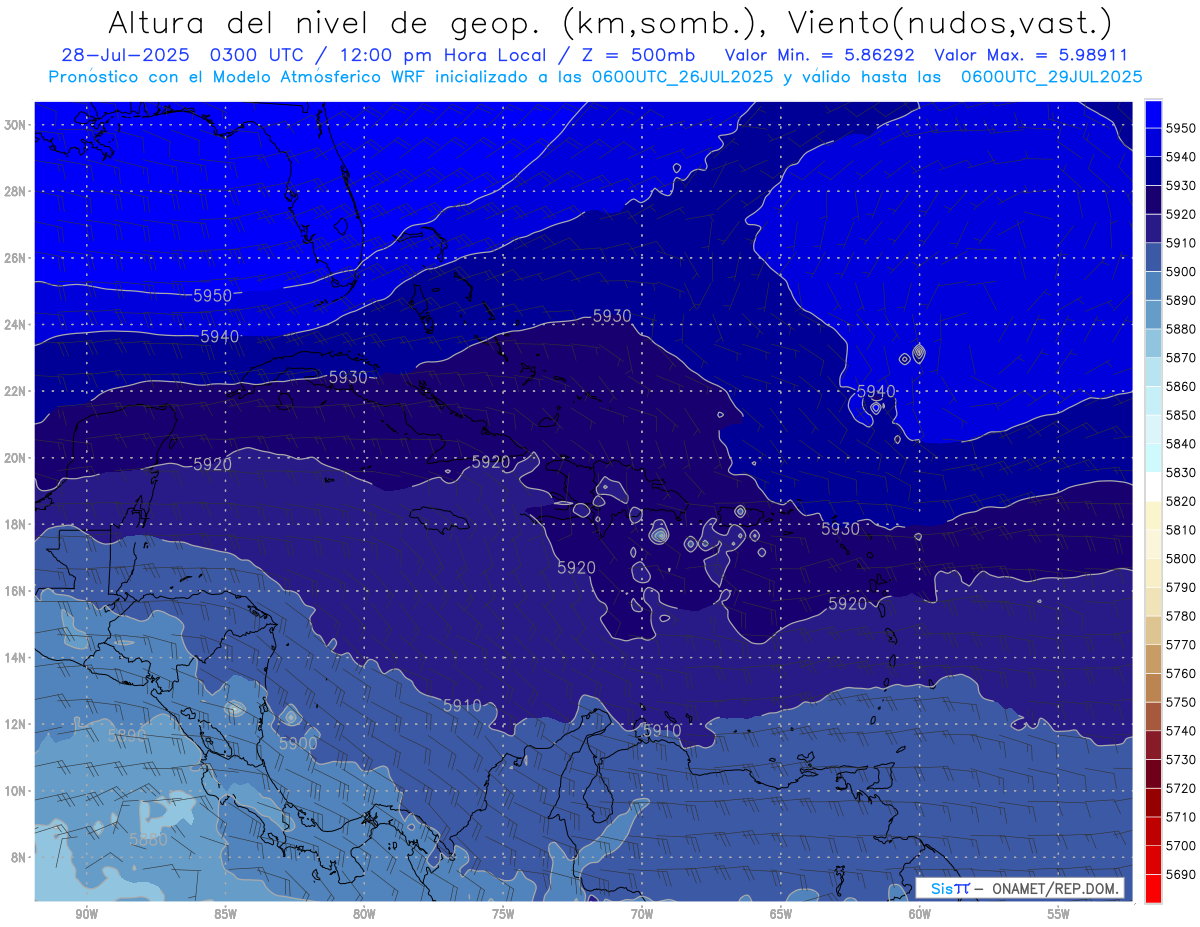Click the tan swatch between 5770 and 5780

point(1152,630)
